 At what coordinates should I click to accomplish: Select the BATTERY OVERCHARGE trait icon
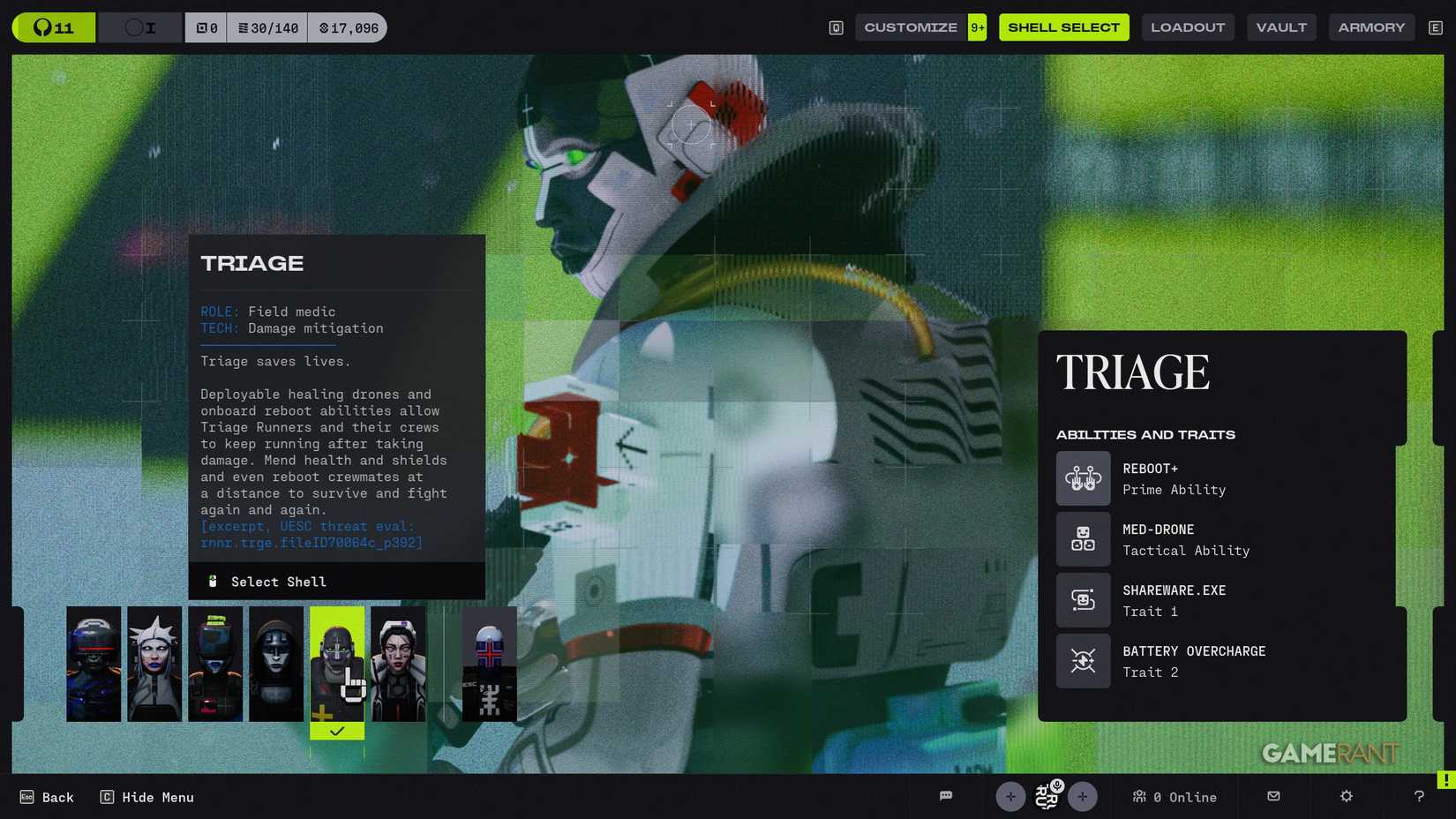click(x=1083, y=660)
